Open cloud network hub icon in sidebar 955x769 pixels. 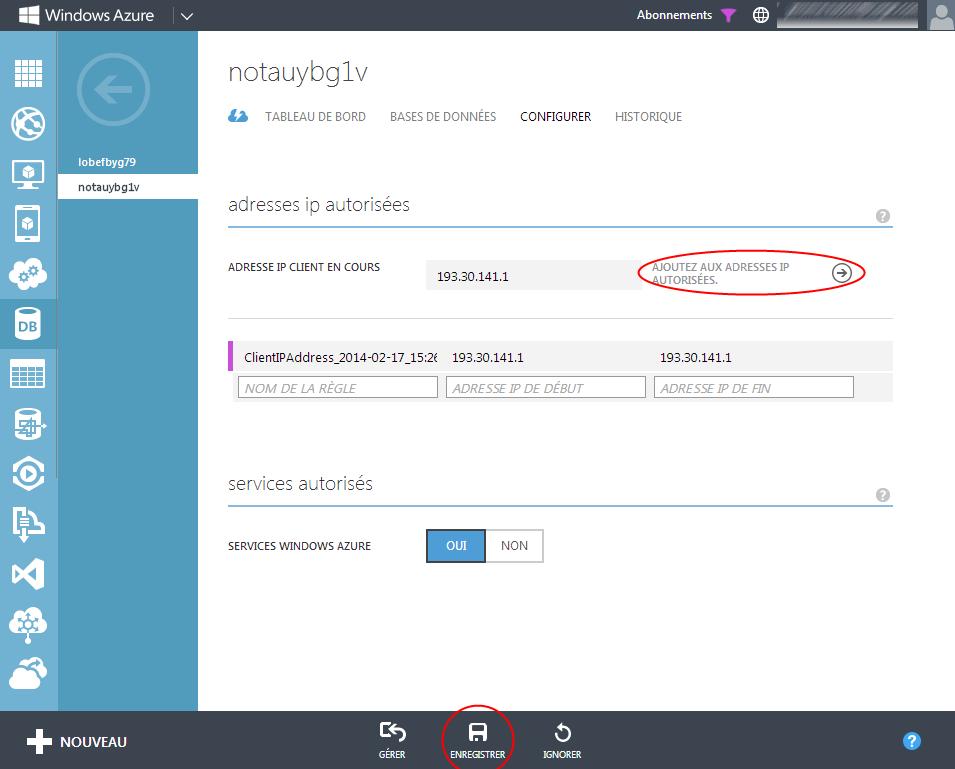pyautogui.click(x=29, y=624)
